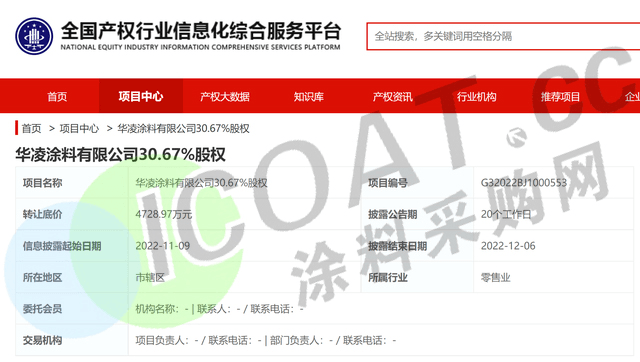The image size is (640, 362).
Task: Click the 华凌涂料有限公司30.67%股权 breadcrumb entry
Action: [x=183, y=129]
